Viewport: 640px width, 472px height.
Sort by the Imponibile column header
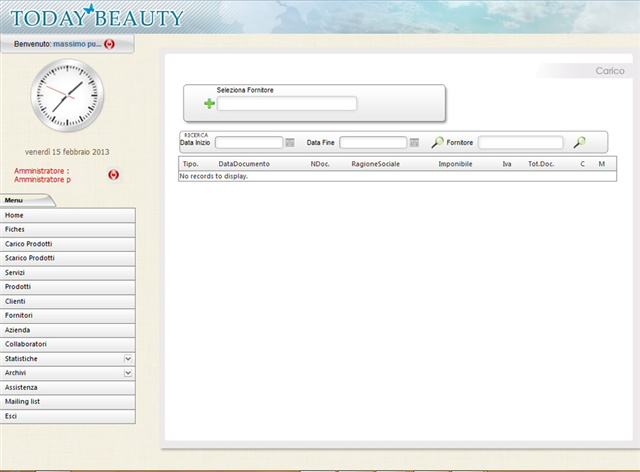pyautogui.click(x=455, y=164)
